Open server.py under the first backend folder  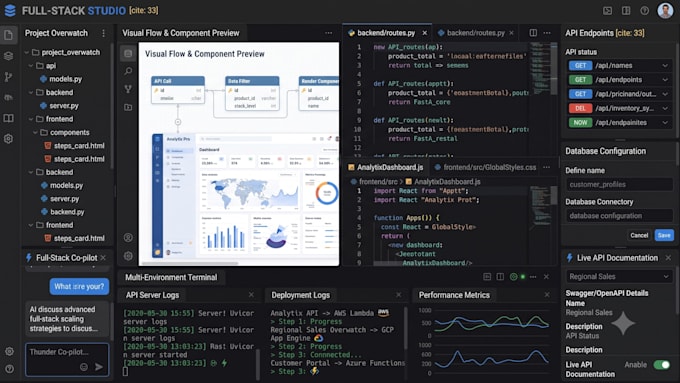pos(63,105)
